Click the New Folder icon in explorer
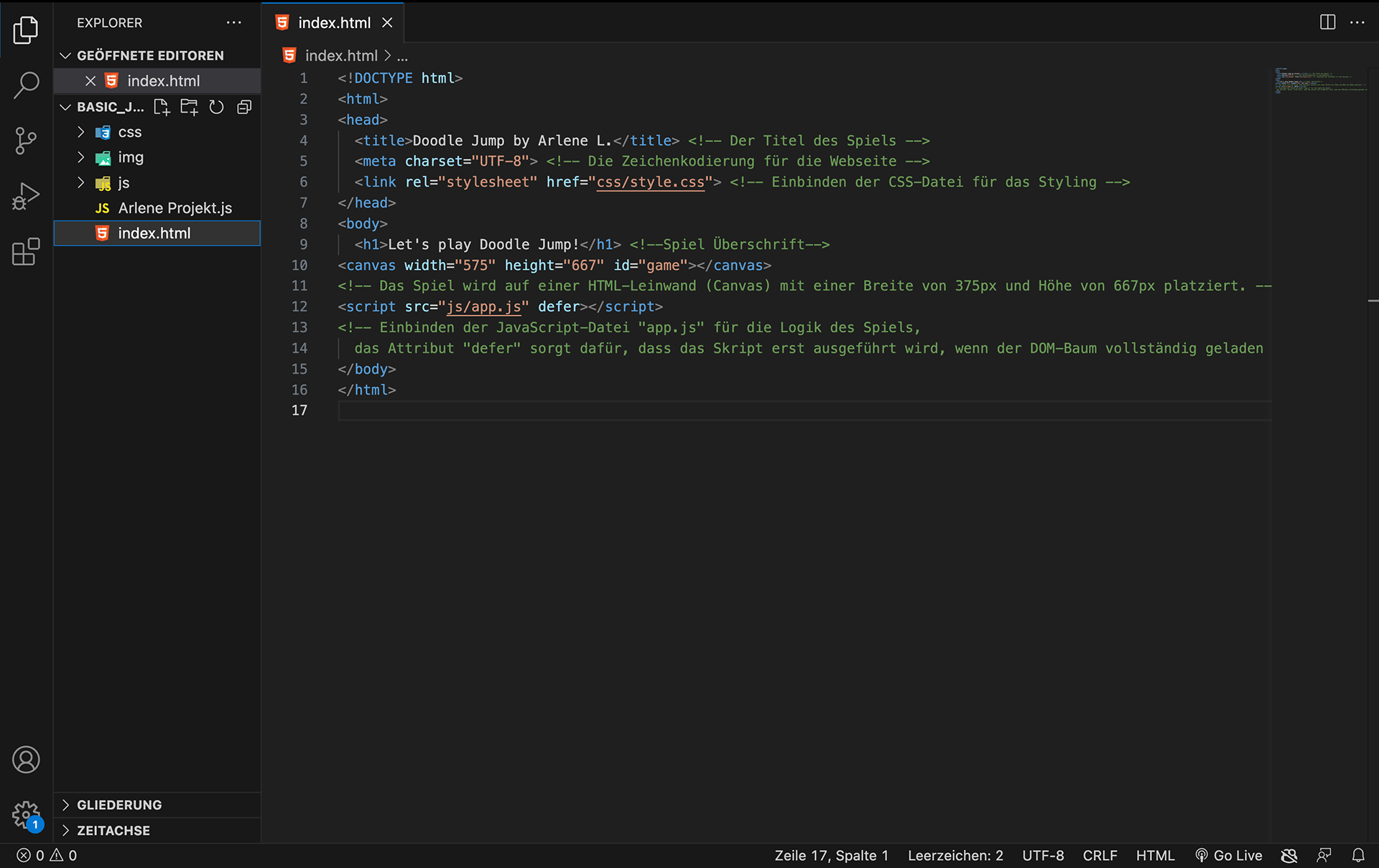The image size is (1379, 868). (189, 107)
